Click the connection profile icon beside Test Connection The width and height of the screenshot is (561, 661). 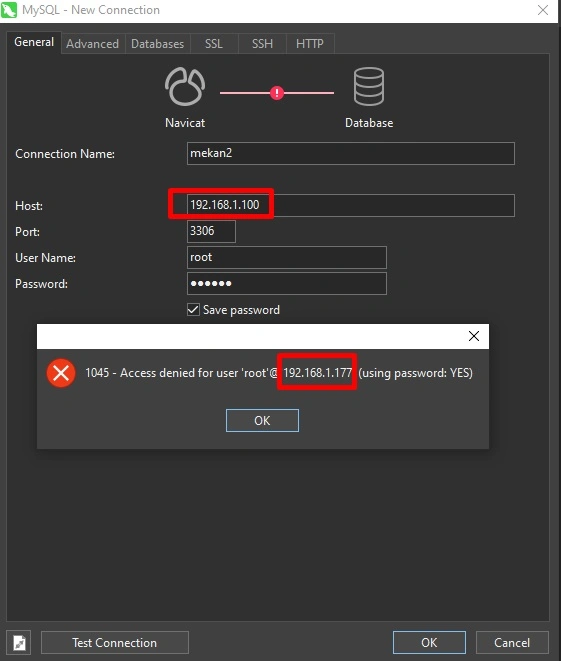[x=19, y=643]
